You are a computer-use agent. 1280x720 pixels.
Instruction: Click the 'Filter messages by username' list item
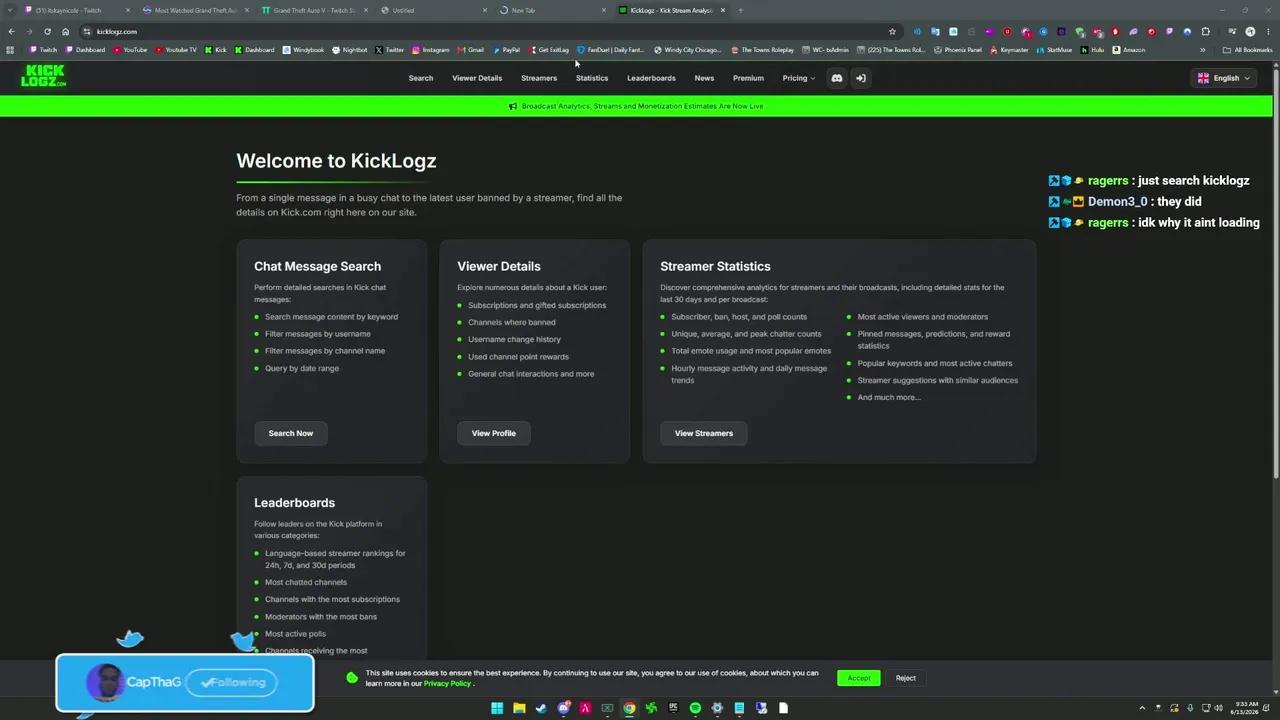318,334
